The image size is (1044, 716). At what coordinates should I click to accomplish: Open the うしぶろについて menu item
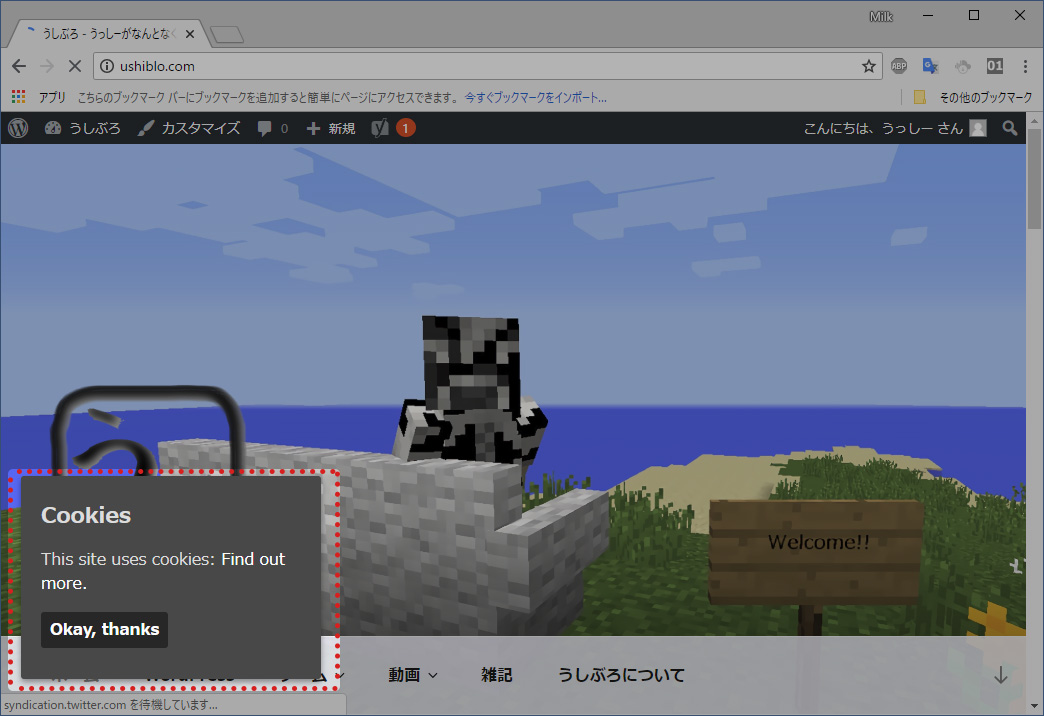(621, 675)
